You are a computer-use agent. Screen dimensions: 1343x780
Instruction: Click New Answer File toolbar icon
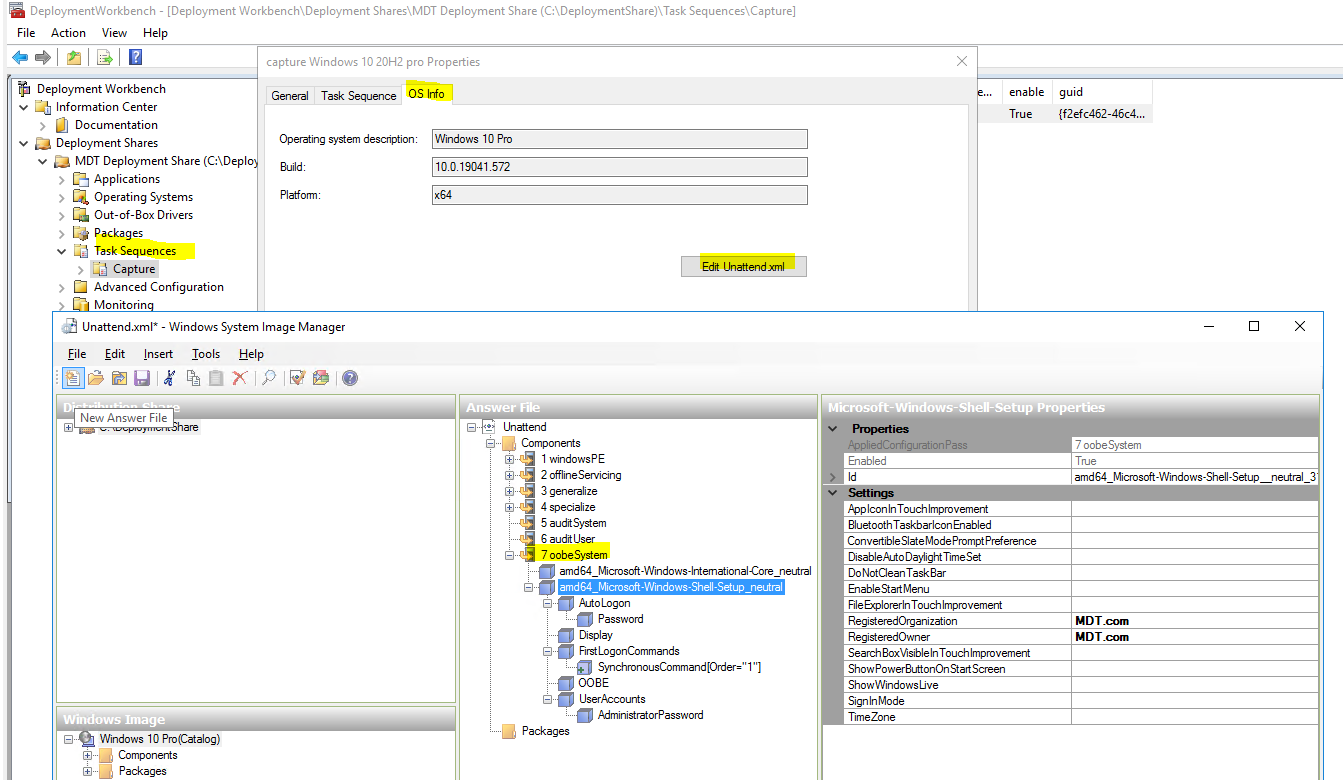pyautogui.click(x=73, y=378)
